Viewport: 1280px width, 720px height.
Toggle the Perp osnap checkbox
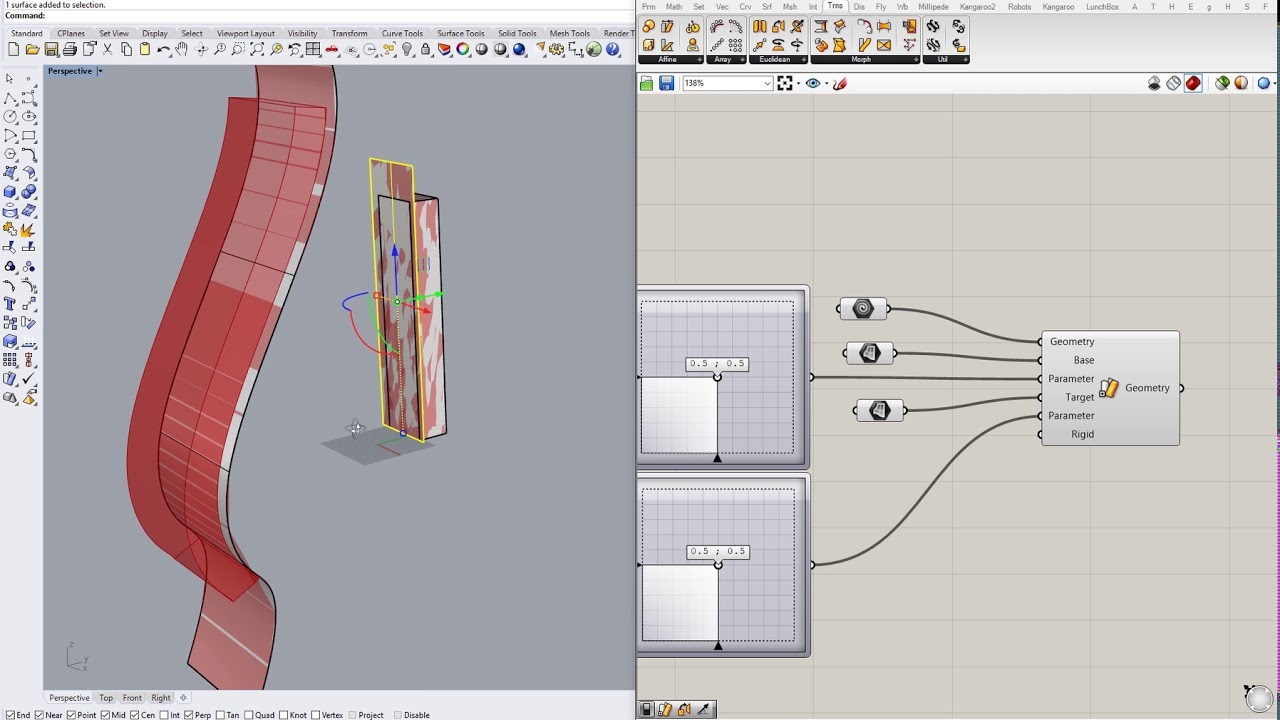click(x=188, y=715)
